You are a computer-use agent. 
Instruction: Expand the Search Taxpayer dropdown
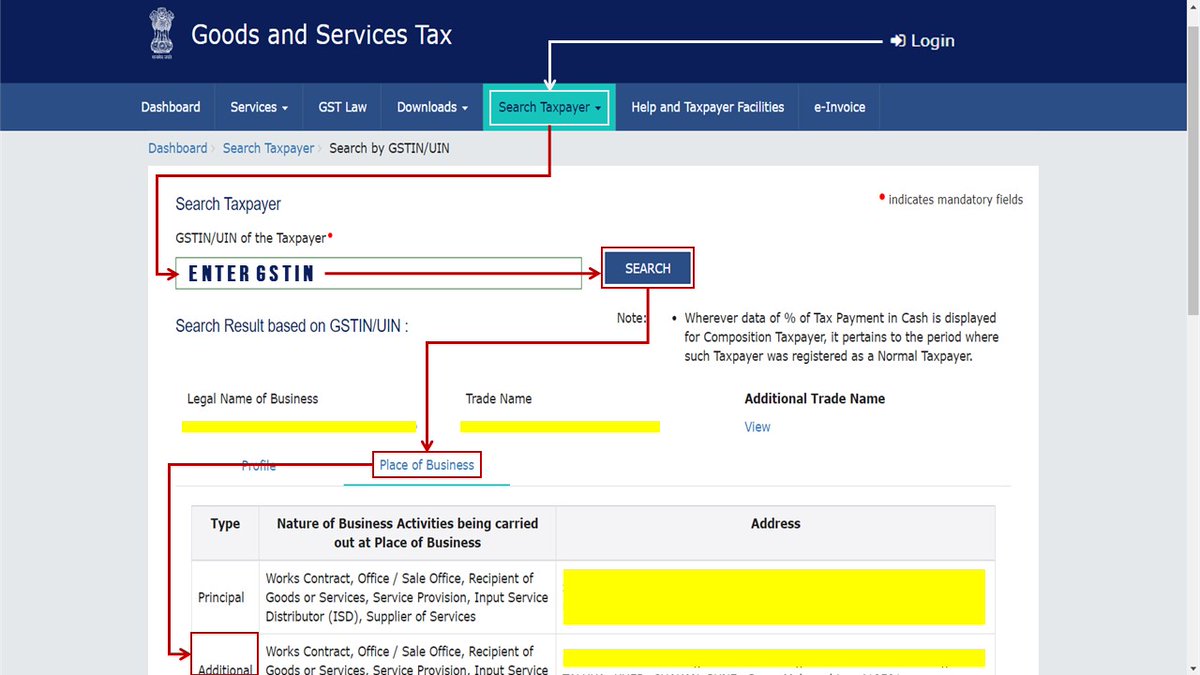pyautogui.click(x=550, y=107)
